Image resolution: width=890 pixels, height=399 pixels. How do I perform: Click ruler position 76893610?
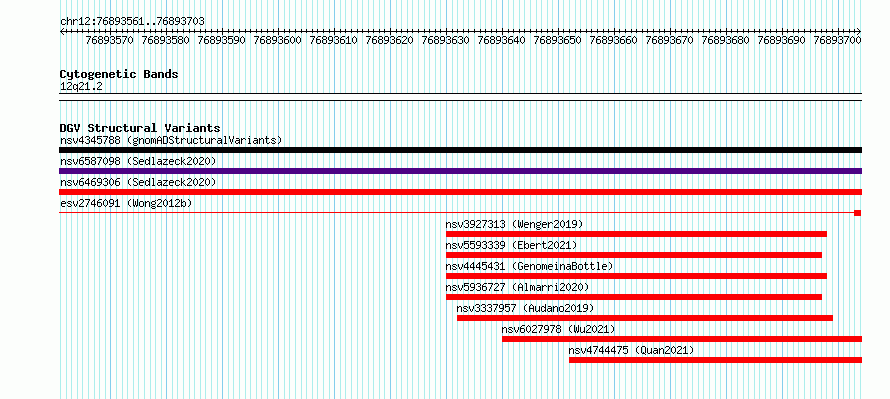[x=334, y=40]
